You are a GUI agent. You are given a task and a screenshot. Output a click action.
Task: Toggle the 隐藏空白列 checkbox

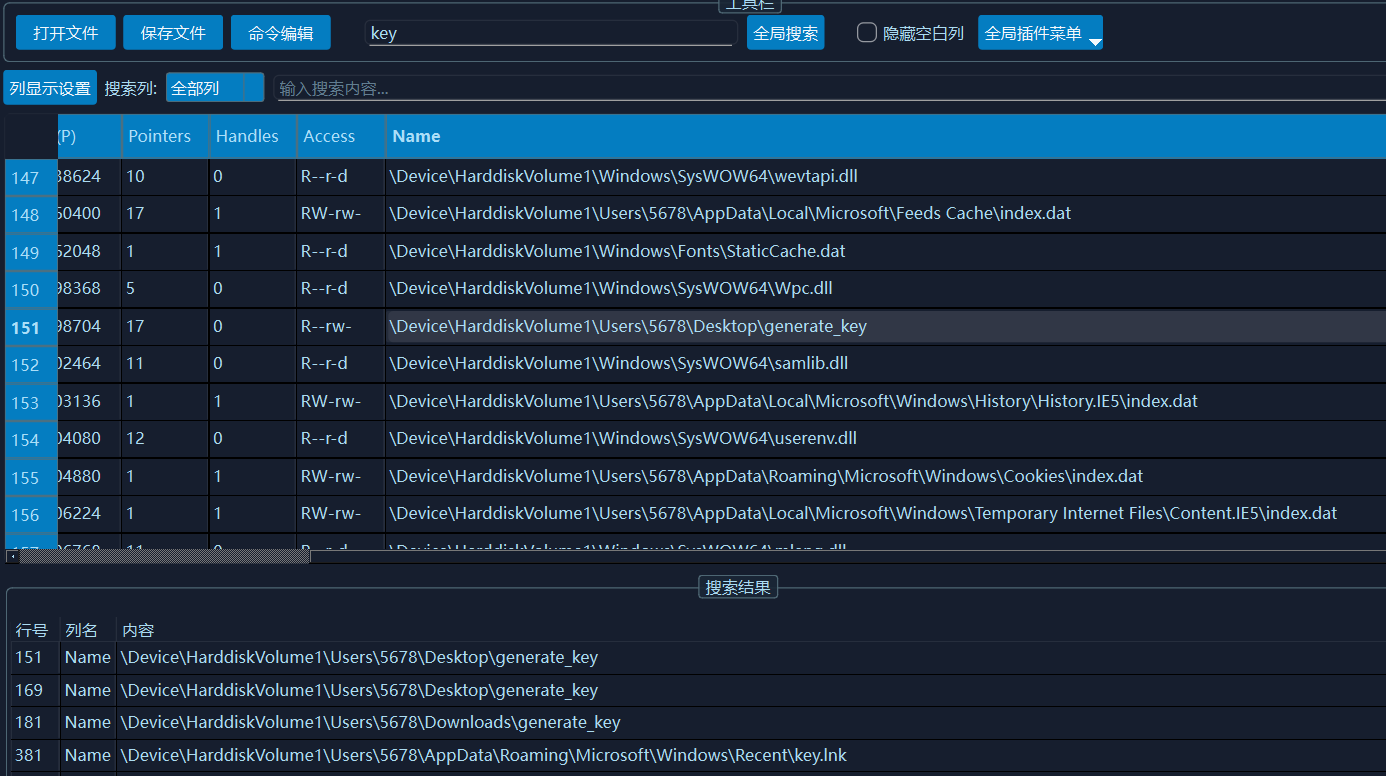pyautogui.click(x=867, y=33)
